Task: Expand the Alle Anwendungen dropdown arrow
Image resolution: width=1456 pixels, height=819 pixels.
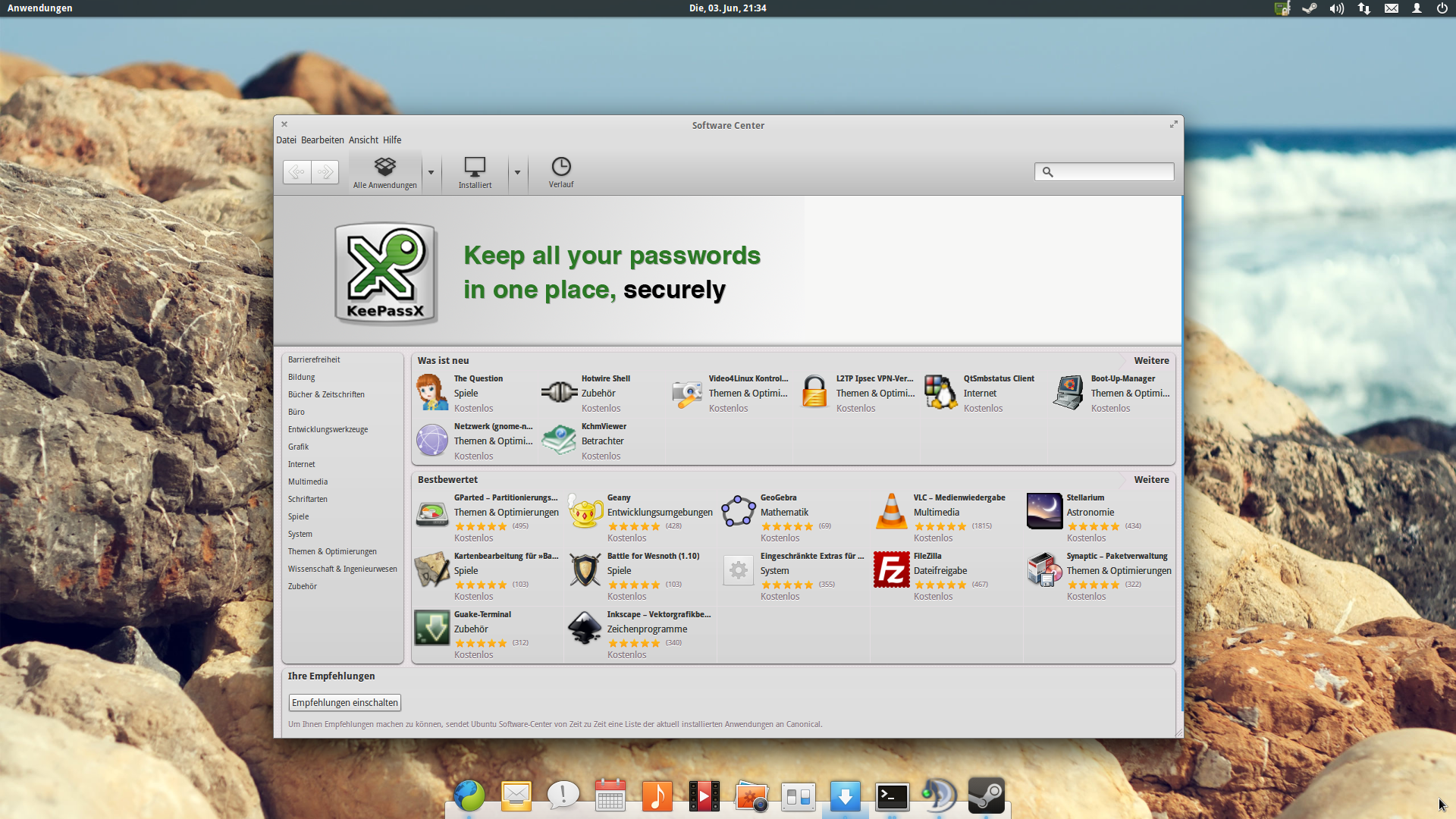Action: tap(431, 173)
